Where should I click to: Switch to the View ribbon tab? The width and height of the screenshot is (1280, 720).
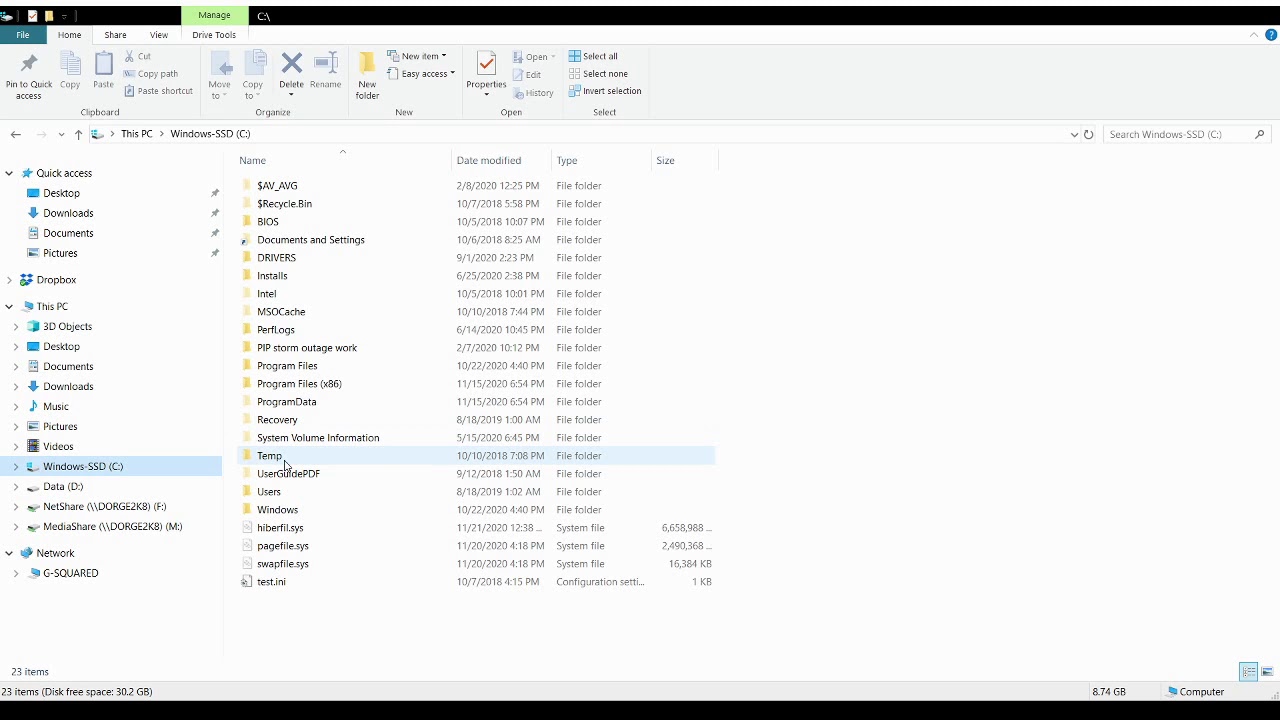point(159,35)
